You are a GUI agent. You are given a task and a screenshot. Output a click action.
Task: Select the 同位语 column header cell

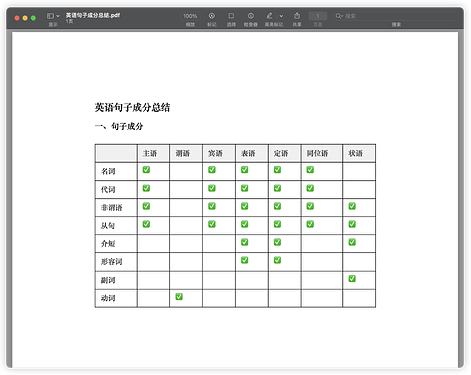point(322,153)
